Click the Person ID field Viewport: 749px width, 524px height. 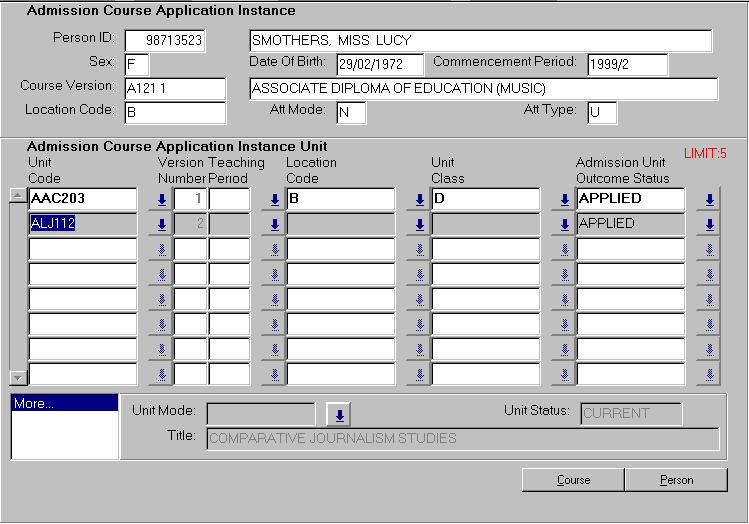pyautogui.click(x=164, y=41)
